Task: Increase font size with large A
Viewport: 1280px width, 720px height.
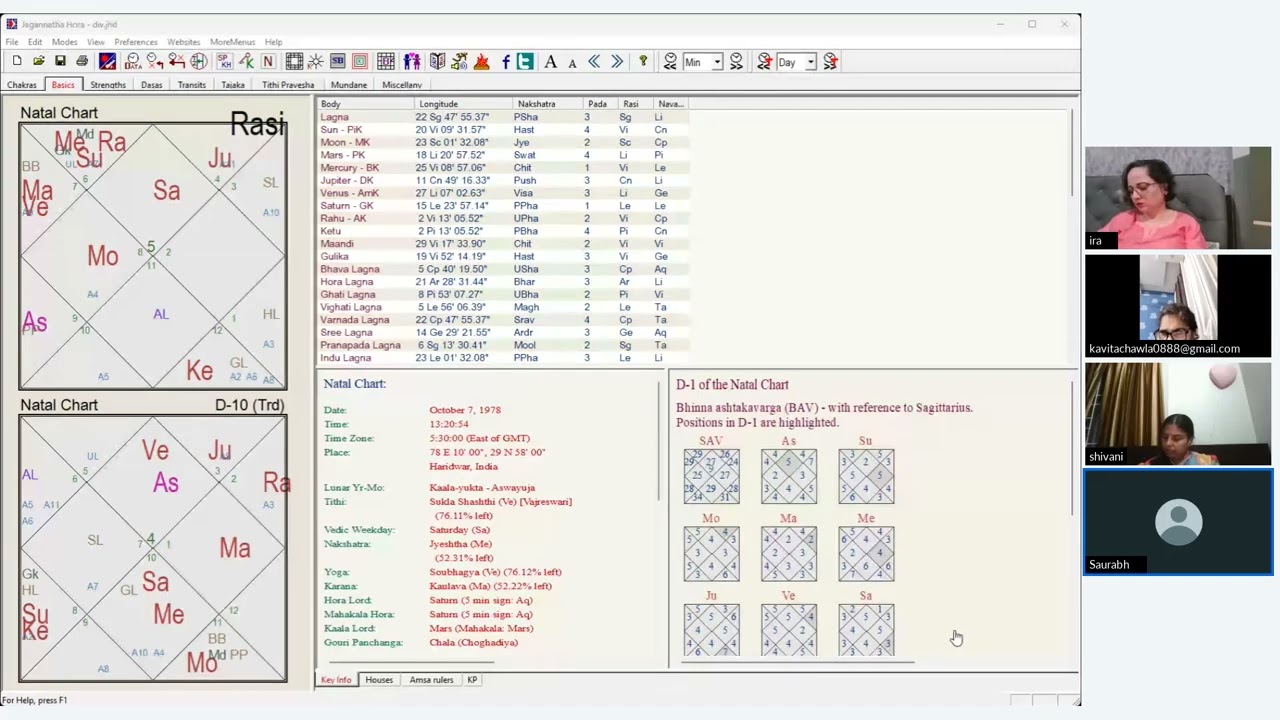Action: [x=550, y=62]
